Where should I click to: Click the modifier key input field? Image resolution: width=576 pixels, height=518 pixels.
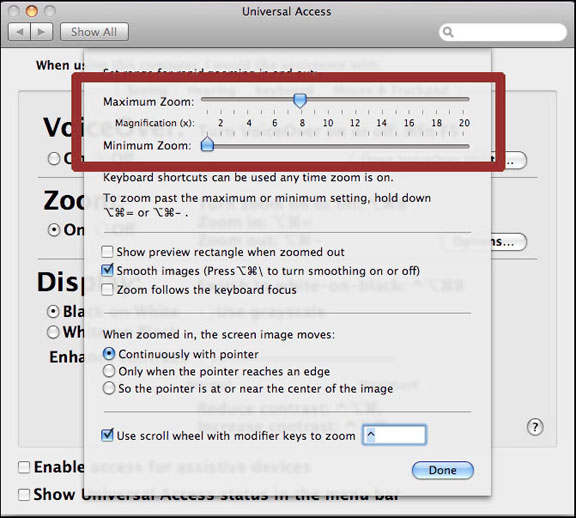[x=394, y=435]
